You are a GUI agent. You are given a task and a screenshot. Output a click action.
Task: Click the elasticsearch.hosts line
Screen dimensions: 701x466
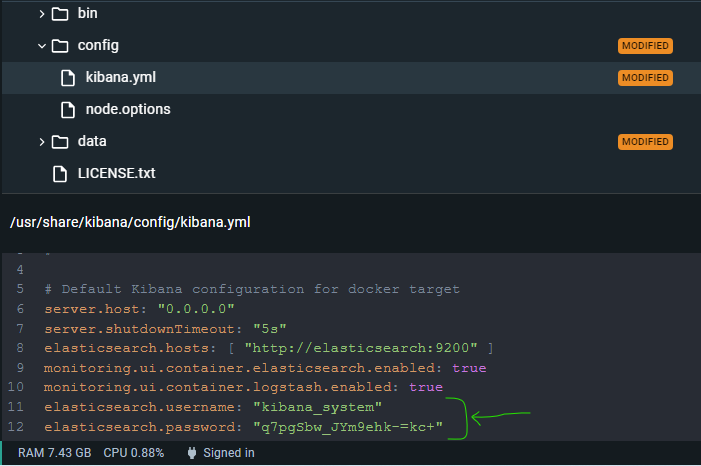pos(269,348)
